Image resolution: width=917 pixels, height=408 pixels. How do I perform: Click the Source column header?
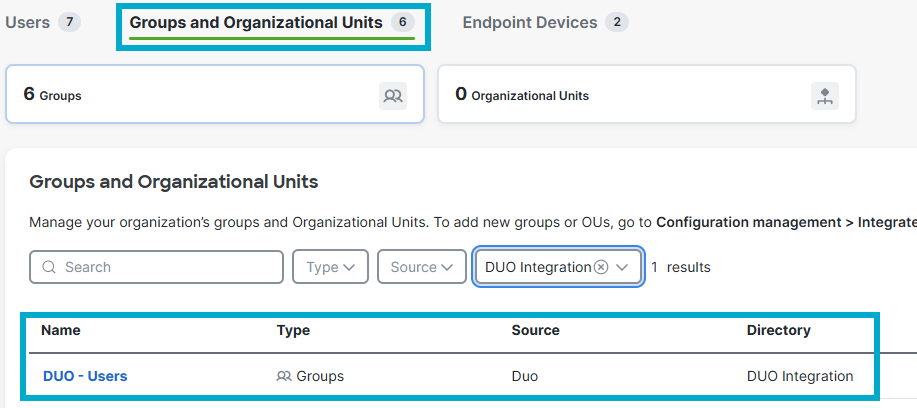tap(535, 330)
